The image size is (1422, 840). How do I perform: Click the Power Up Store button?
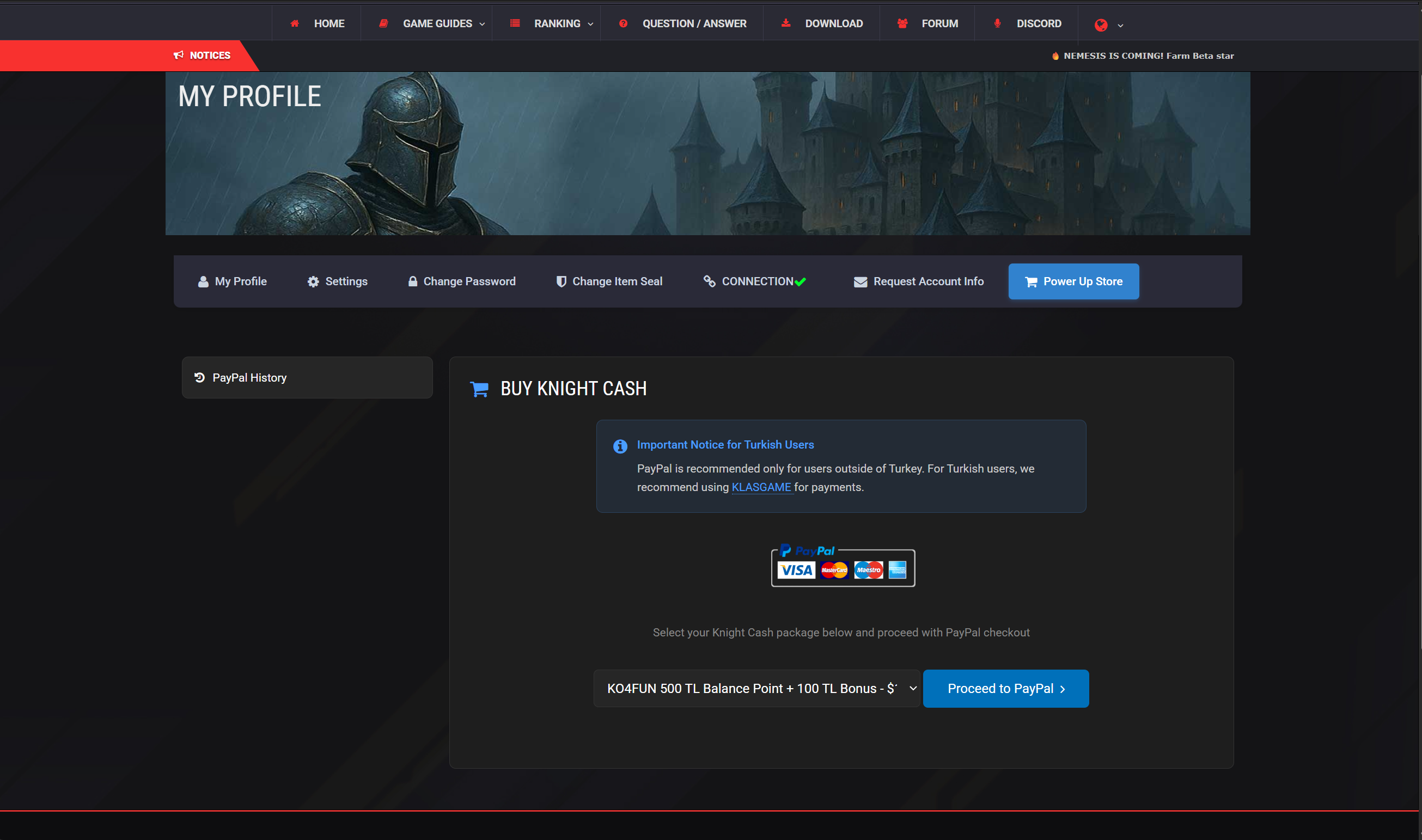[1073, 281]
